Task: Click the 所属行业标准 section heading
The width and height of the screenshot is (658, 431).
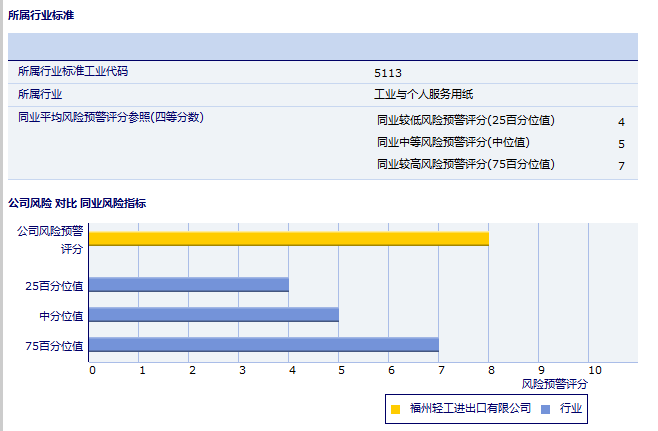Action: [40, 16]
